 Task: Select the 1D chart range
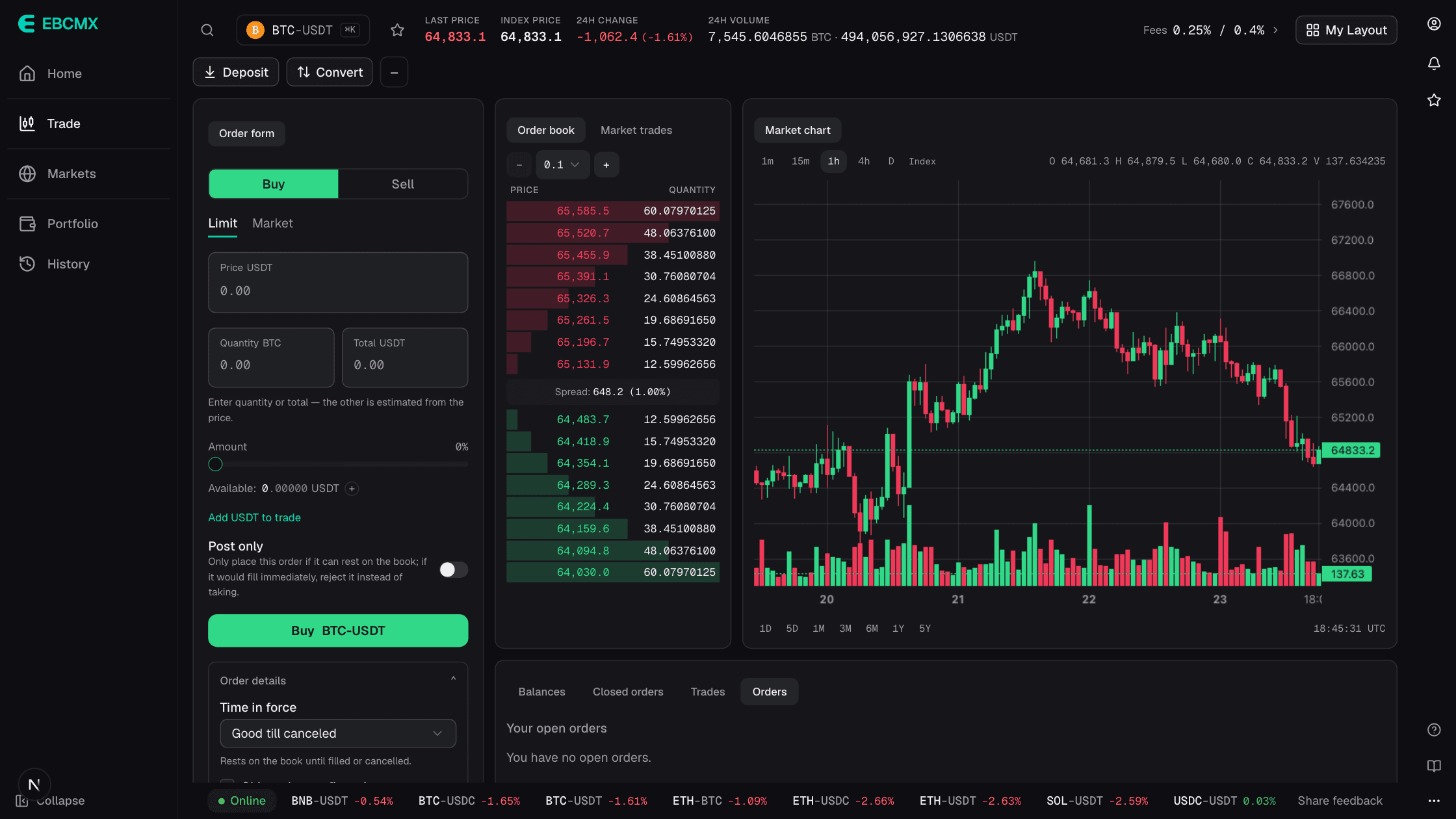[766, 629]
